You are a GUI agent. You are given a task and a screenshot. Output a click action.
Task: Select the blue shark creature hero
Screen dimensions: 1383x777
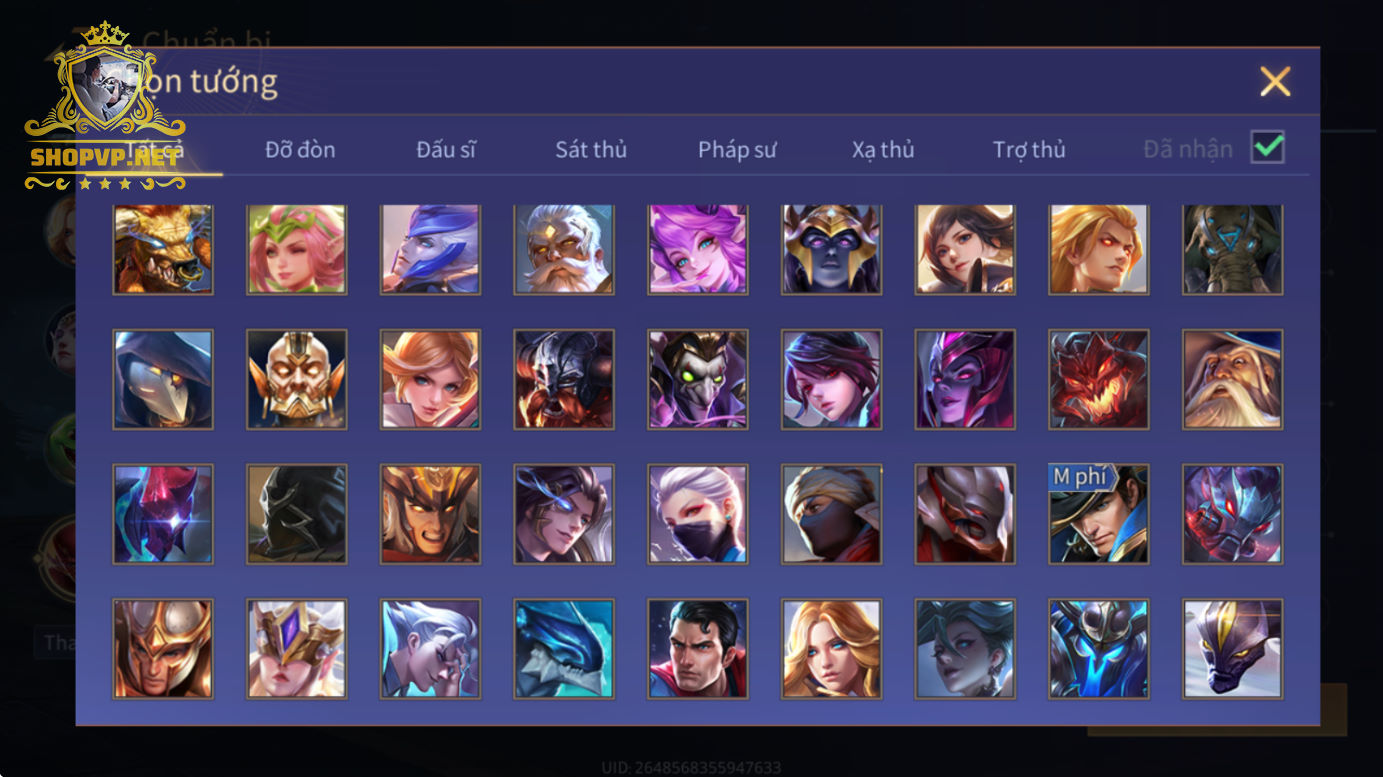click(563, 648)
